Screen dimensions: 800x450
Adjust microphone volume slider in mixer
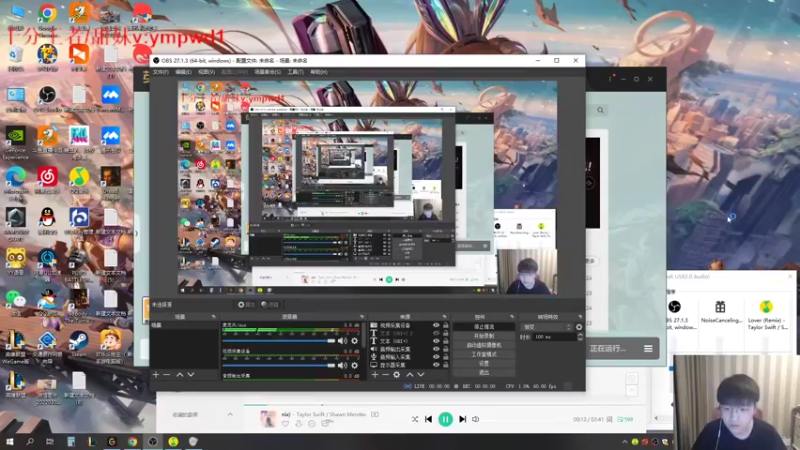[279, 341]
